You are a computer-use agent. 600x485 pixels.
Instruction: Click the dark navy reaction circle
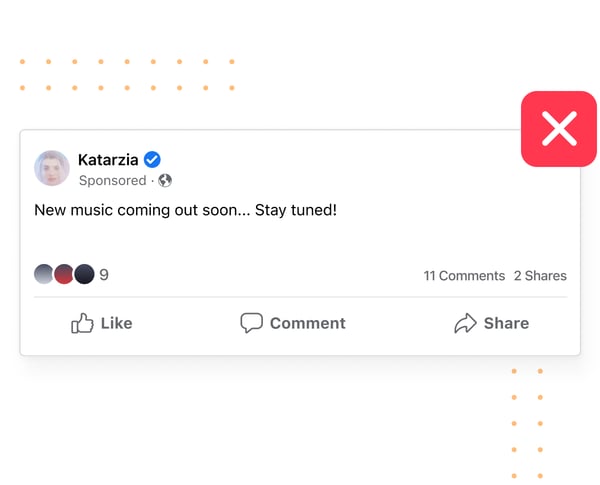(x=84, y=274)
